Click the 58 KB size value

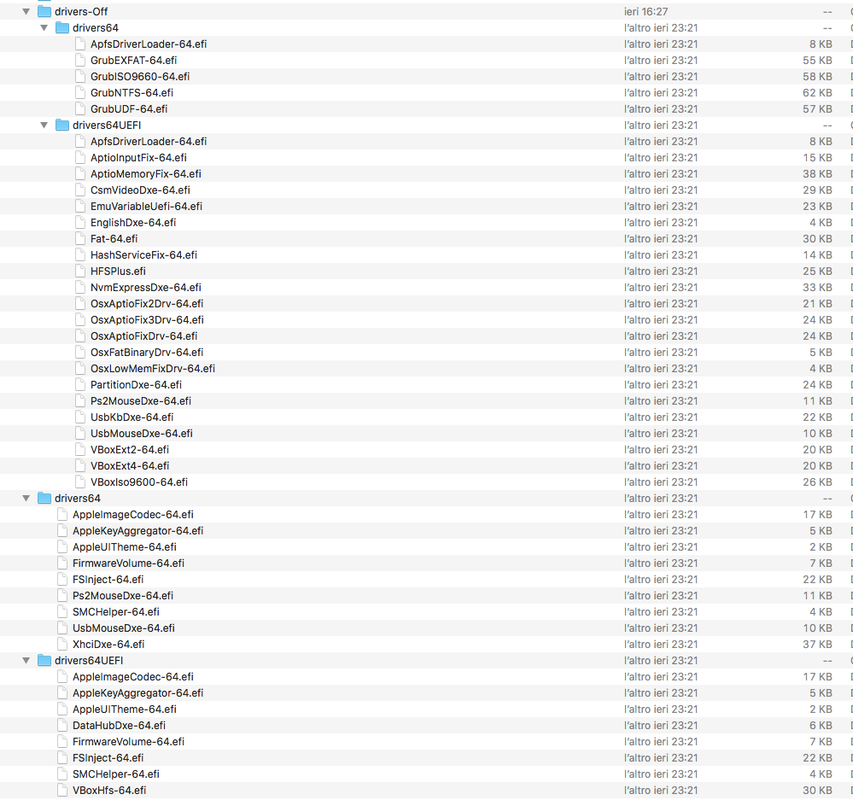(817, 77)
